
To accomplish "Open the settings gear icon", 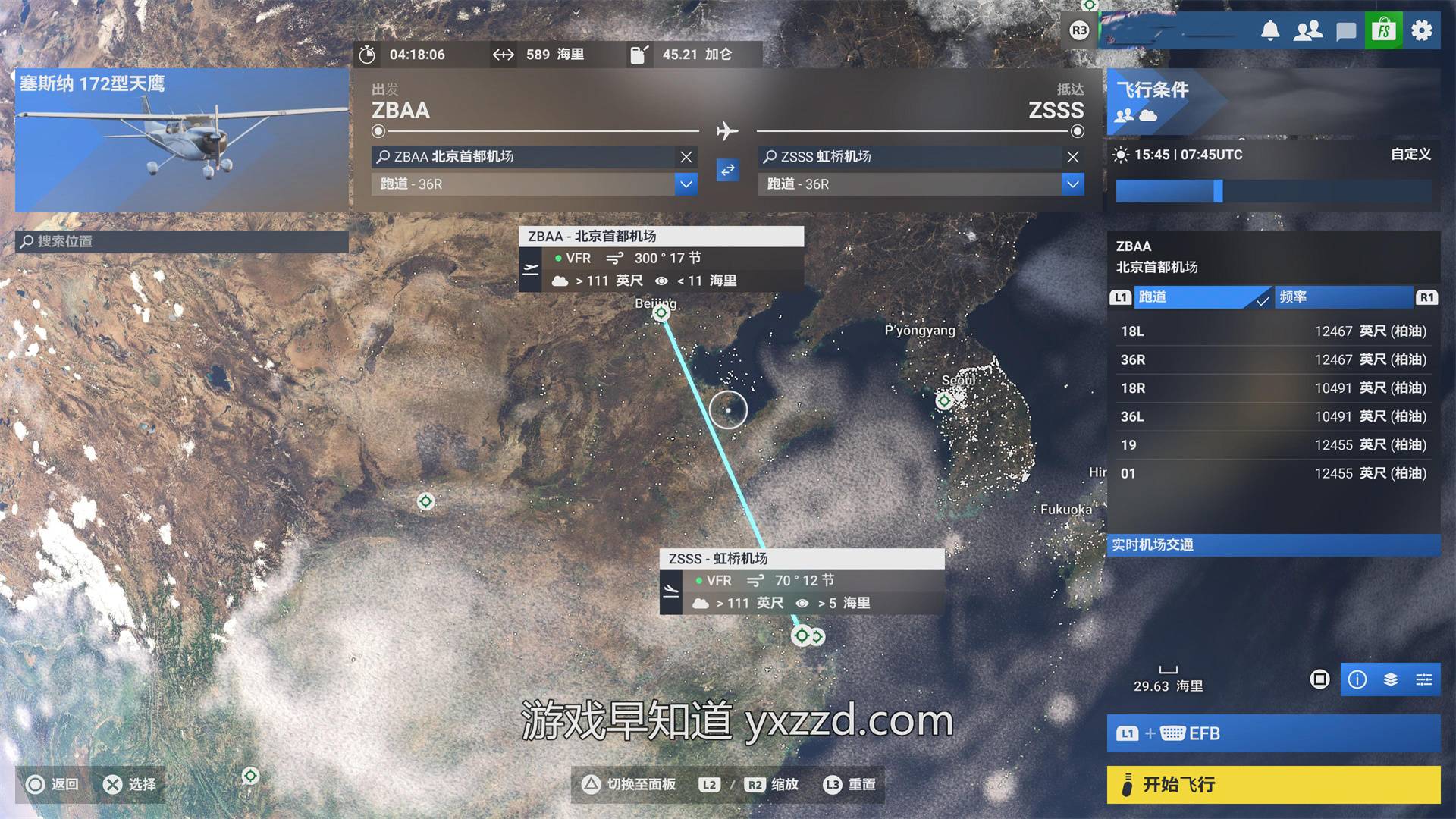I will (x=1422, y=31).
